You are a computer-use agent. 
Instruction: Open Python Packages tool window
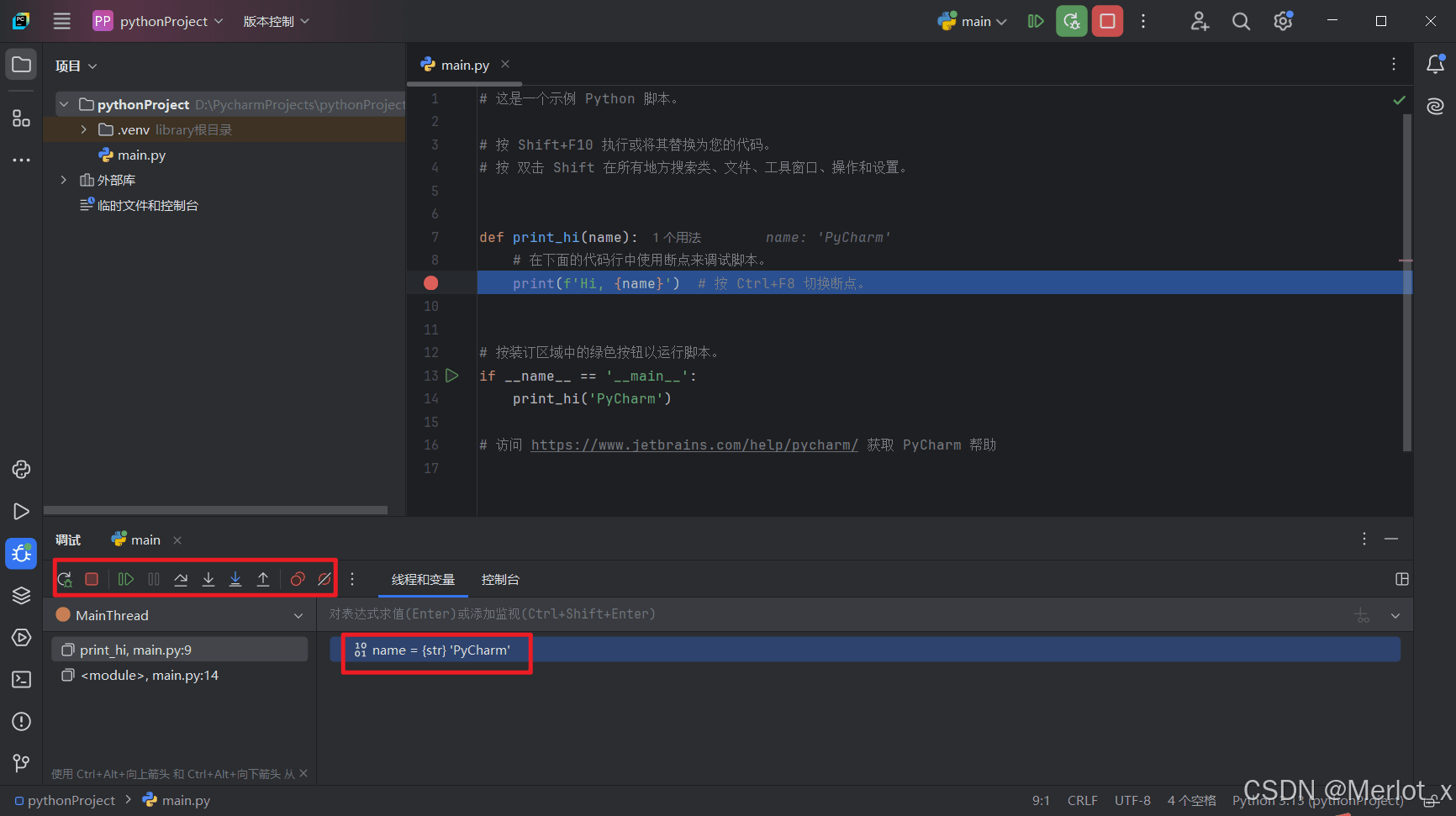point(21,595)
